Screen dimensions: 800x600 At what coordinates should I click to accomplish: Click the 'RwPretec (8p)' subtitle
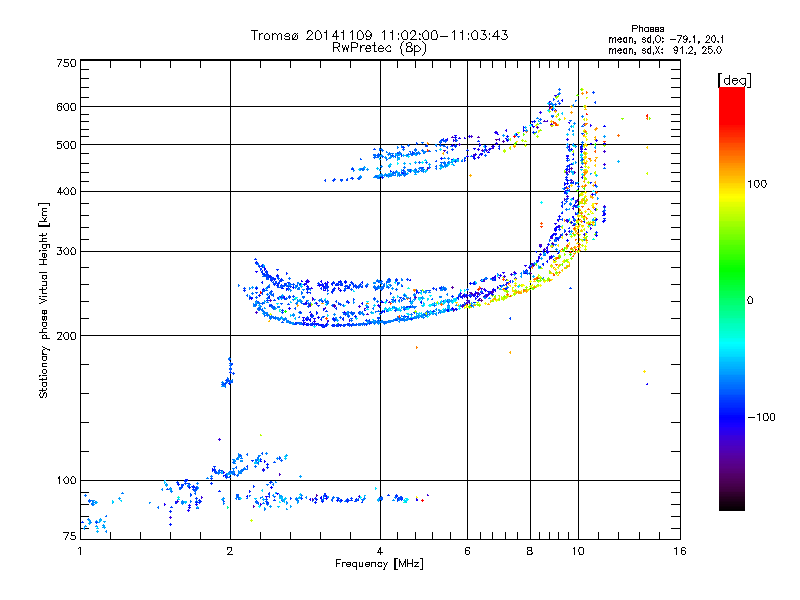(x=379, y=48)
